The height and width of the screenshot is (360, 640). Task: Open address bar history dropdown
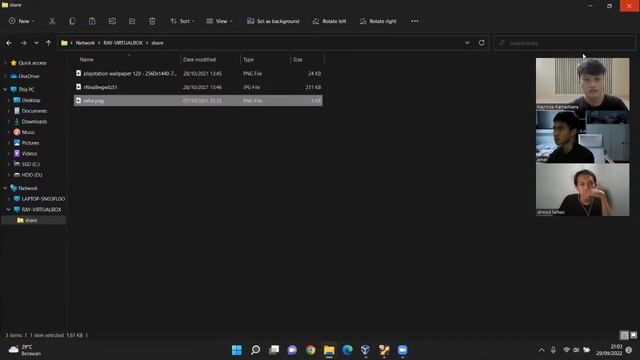[467, 43]
